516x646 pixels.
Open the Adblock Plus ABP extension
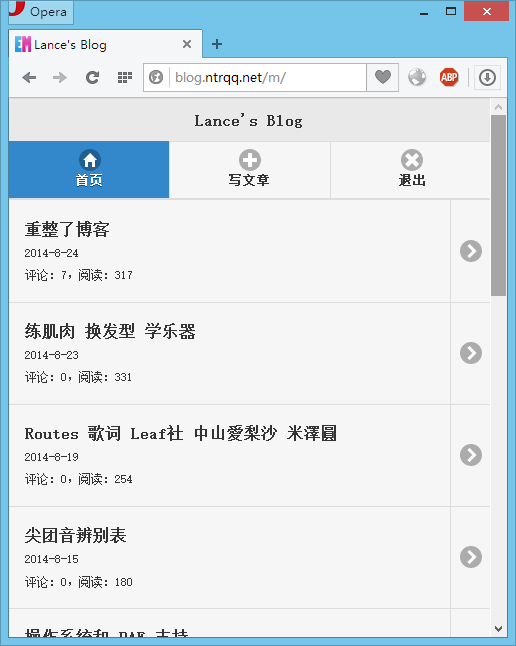(x=449, y=77)
